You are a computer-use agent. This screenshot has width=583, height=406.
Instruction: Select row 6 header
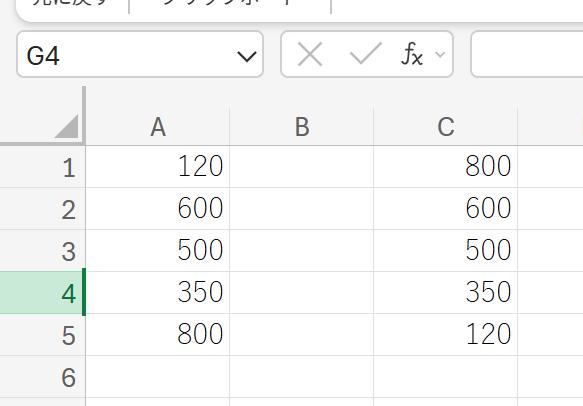(x=42, y=377)
